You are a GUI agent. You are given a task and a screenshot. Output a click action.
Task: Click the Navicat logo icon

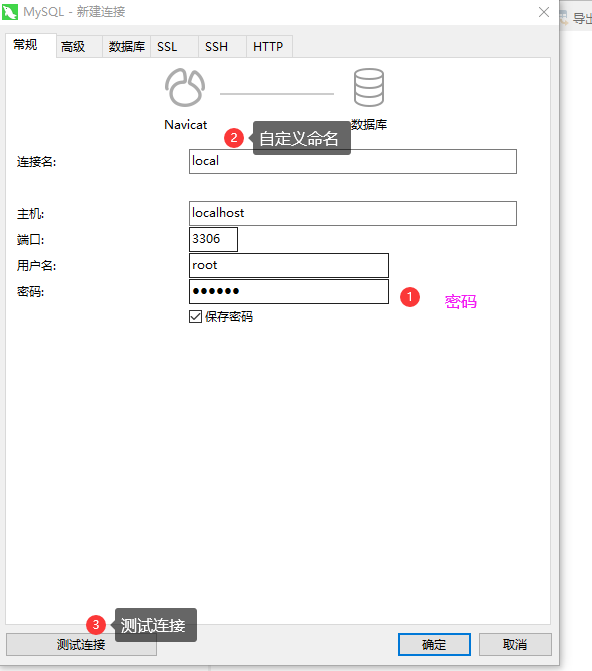(185, 88)
